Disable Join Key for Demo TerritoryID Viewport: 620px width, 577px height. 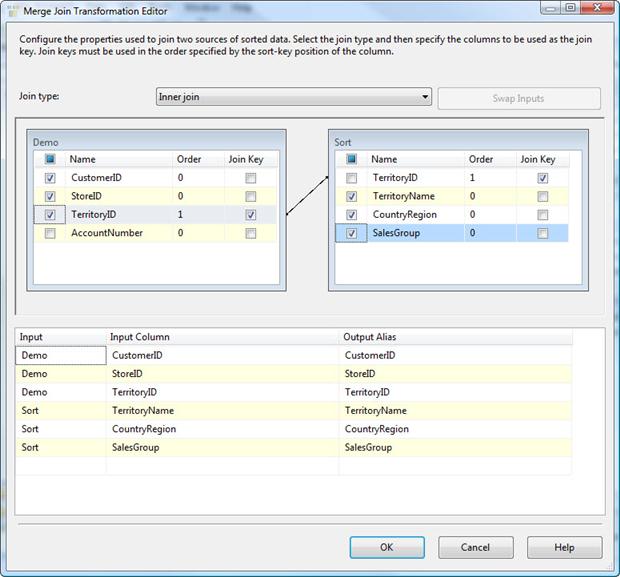coord(250,215)
